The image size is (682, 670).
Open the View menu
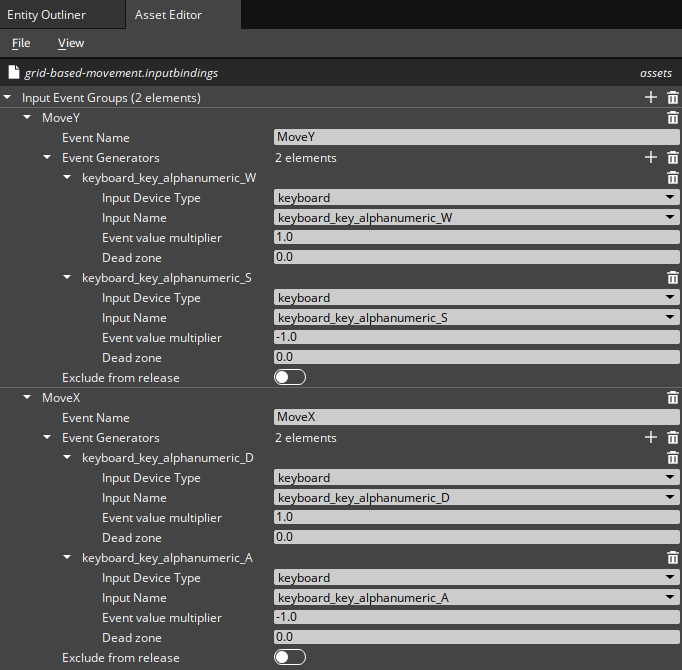pyautogui.click(x=71, y=43)
